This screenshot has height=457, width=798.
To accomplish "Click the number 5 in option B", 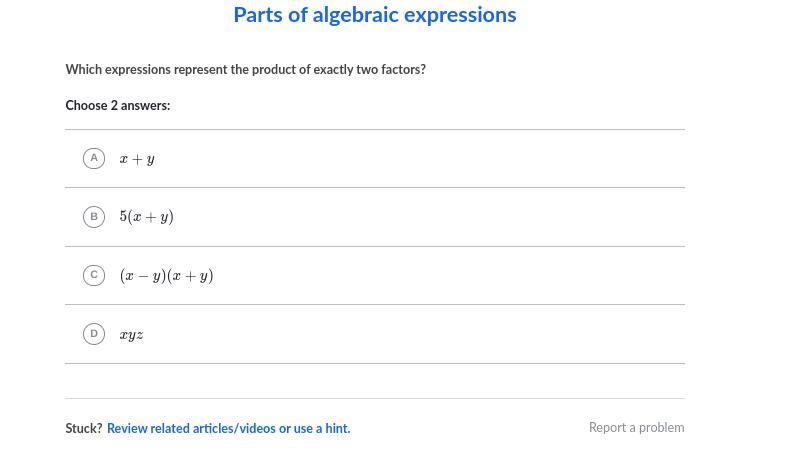I will tap(123, 217).
